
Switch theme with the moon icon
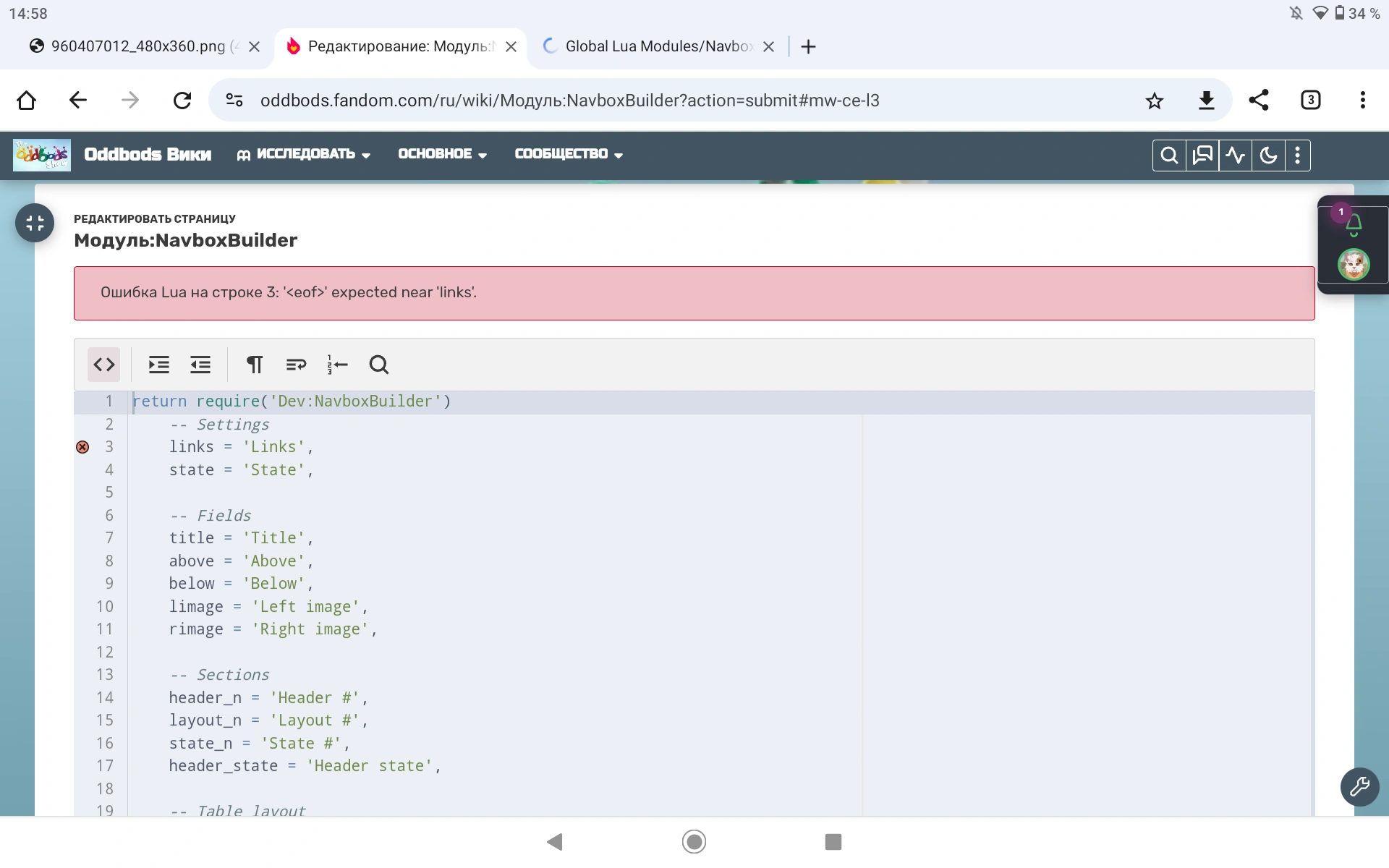point(1268,156)
